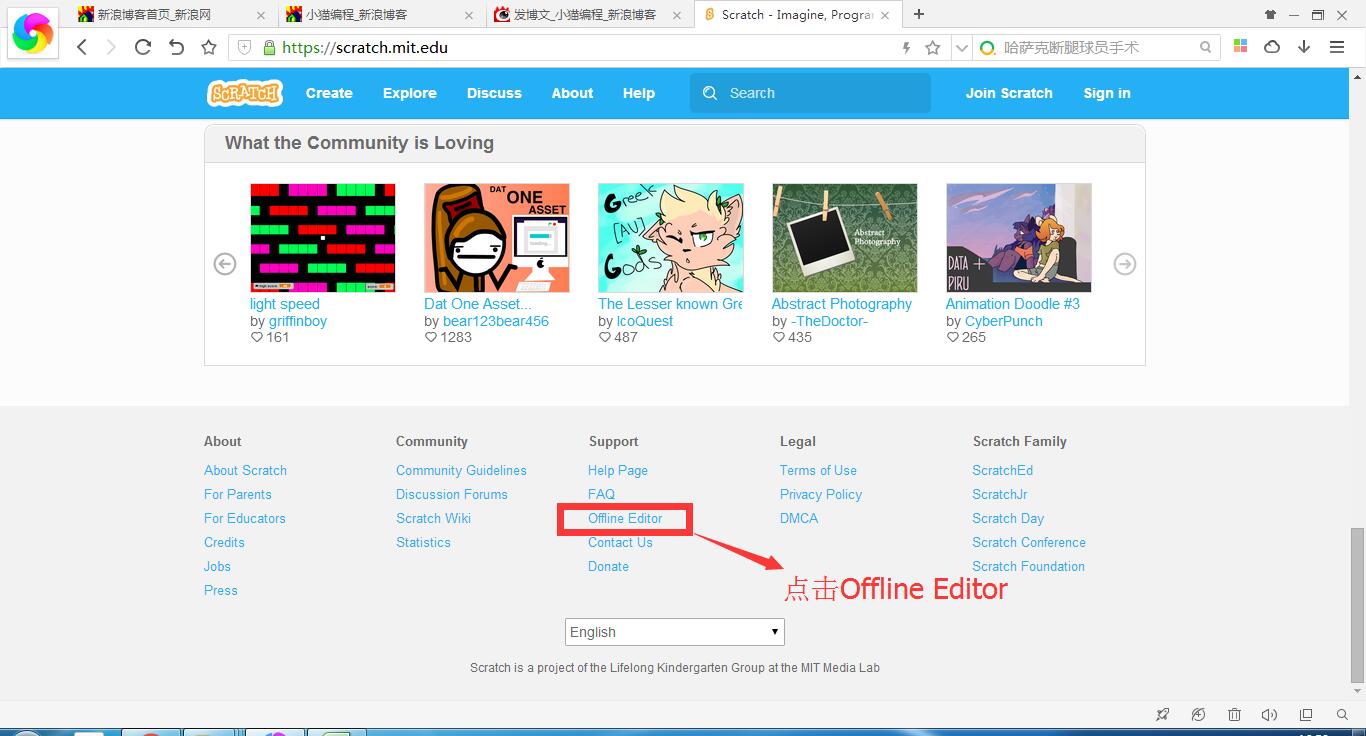Screen dimensions: 1366x736
Task: Open the ScratchJr footer link
Action: 1000,494
